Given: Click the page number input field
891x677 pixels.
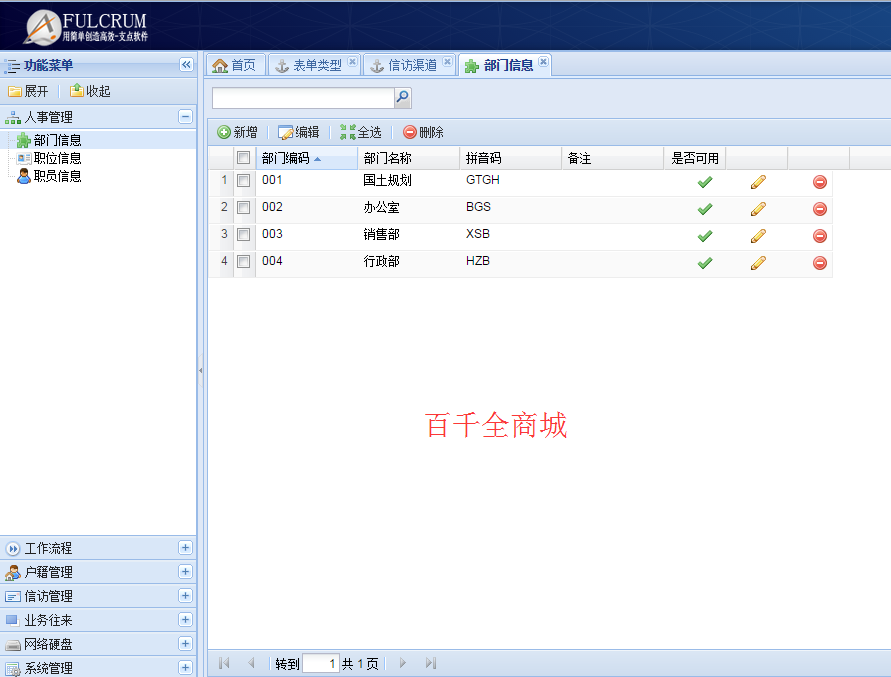Looking at the screenshot, I should click(321, 663).
